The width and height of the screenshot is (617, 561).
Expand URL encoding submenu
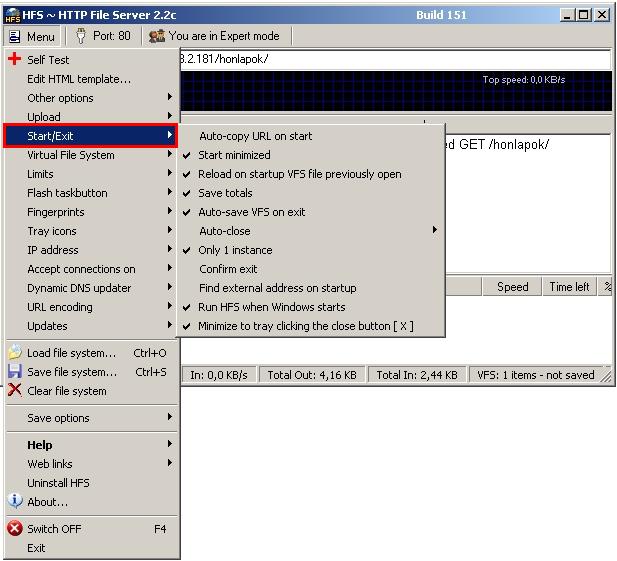tap(91, 307)
